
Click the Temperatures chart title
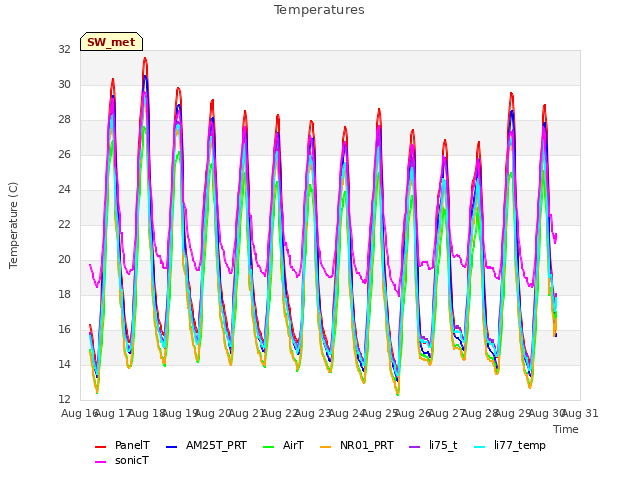[x=319, y=10]
